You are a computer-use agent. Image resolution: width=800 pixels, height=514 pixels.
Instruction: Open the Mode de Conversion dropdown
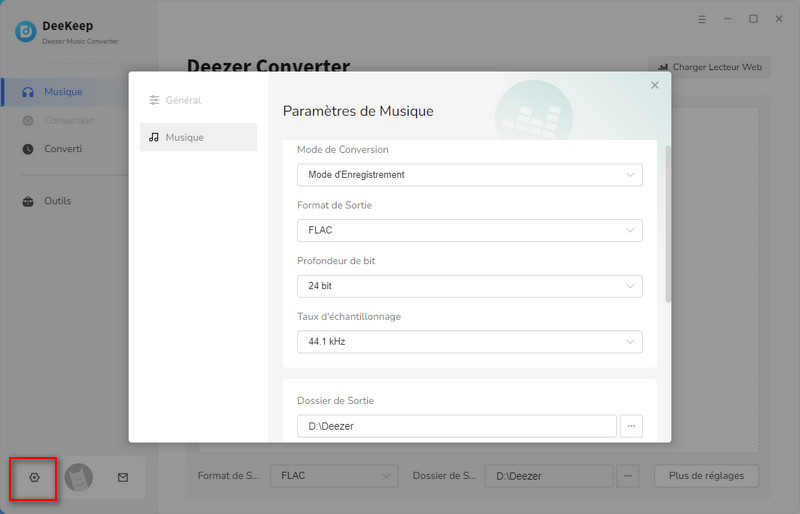pos(469,175)
